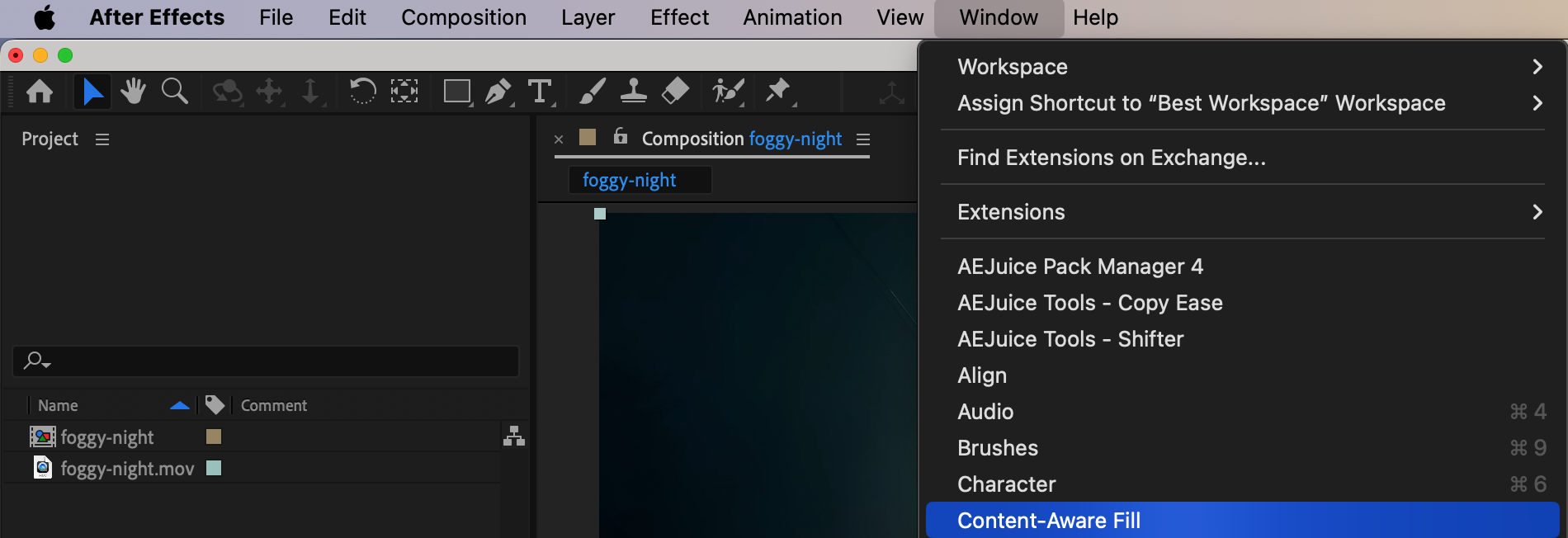
Task: Open the Layer menu
Action: [x=588, y=17]
